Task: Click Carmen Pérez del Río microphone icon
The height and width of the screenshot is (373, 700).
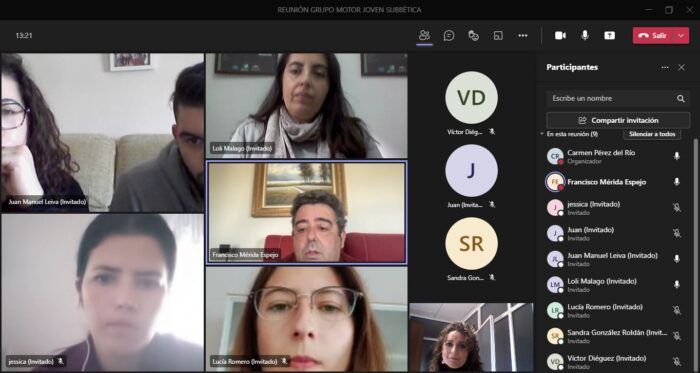Action: pyautogui.click(x=677, y=156)
